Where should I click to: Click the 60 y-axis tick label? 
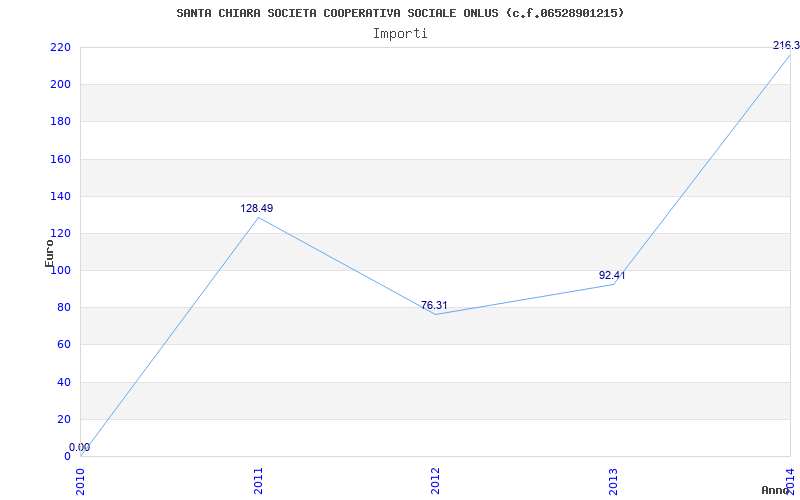tap(63, 345)
